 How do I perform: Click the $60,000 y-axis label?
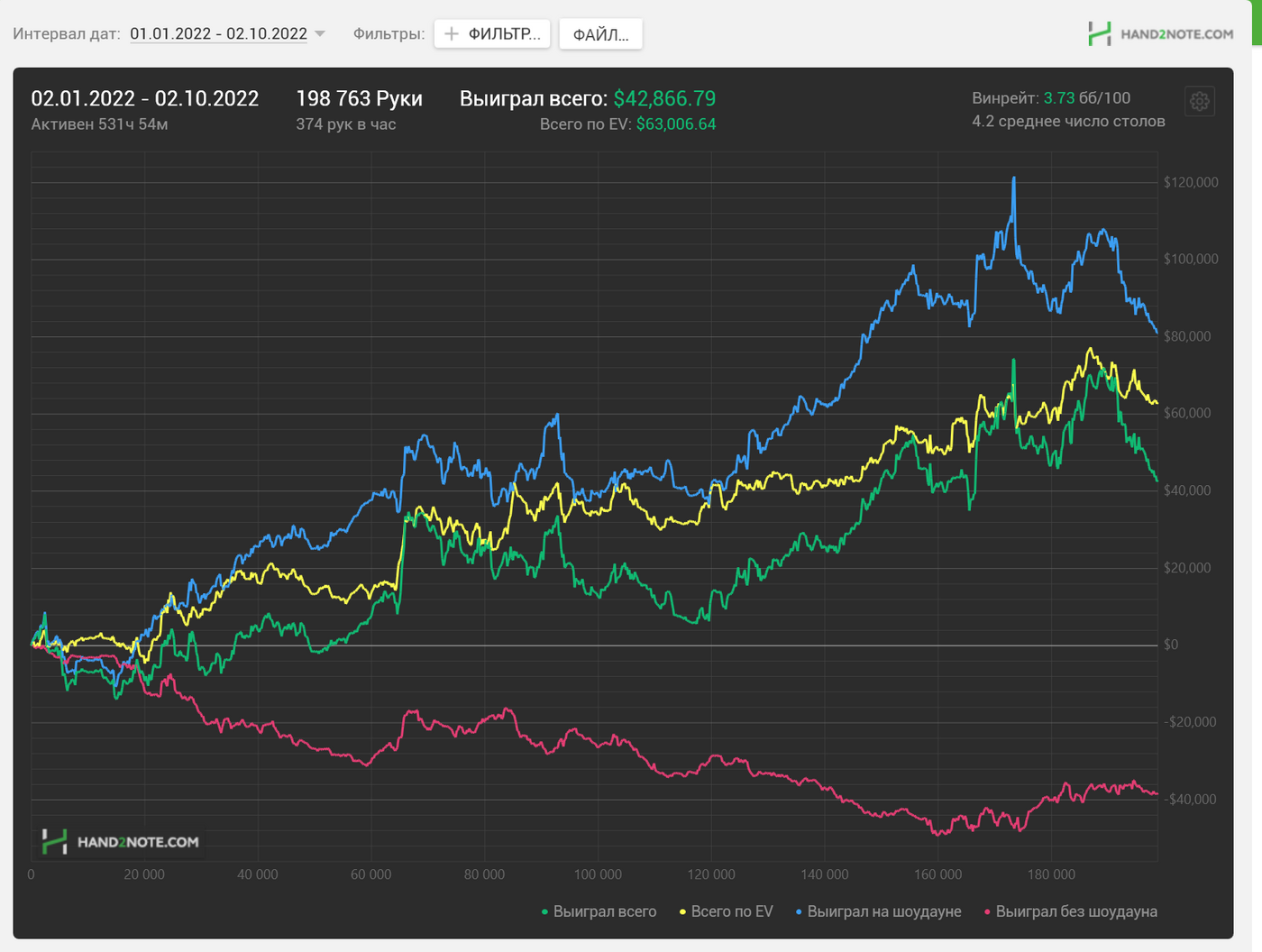point(1187,413)
